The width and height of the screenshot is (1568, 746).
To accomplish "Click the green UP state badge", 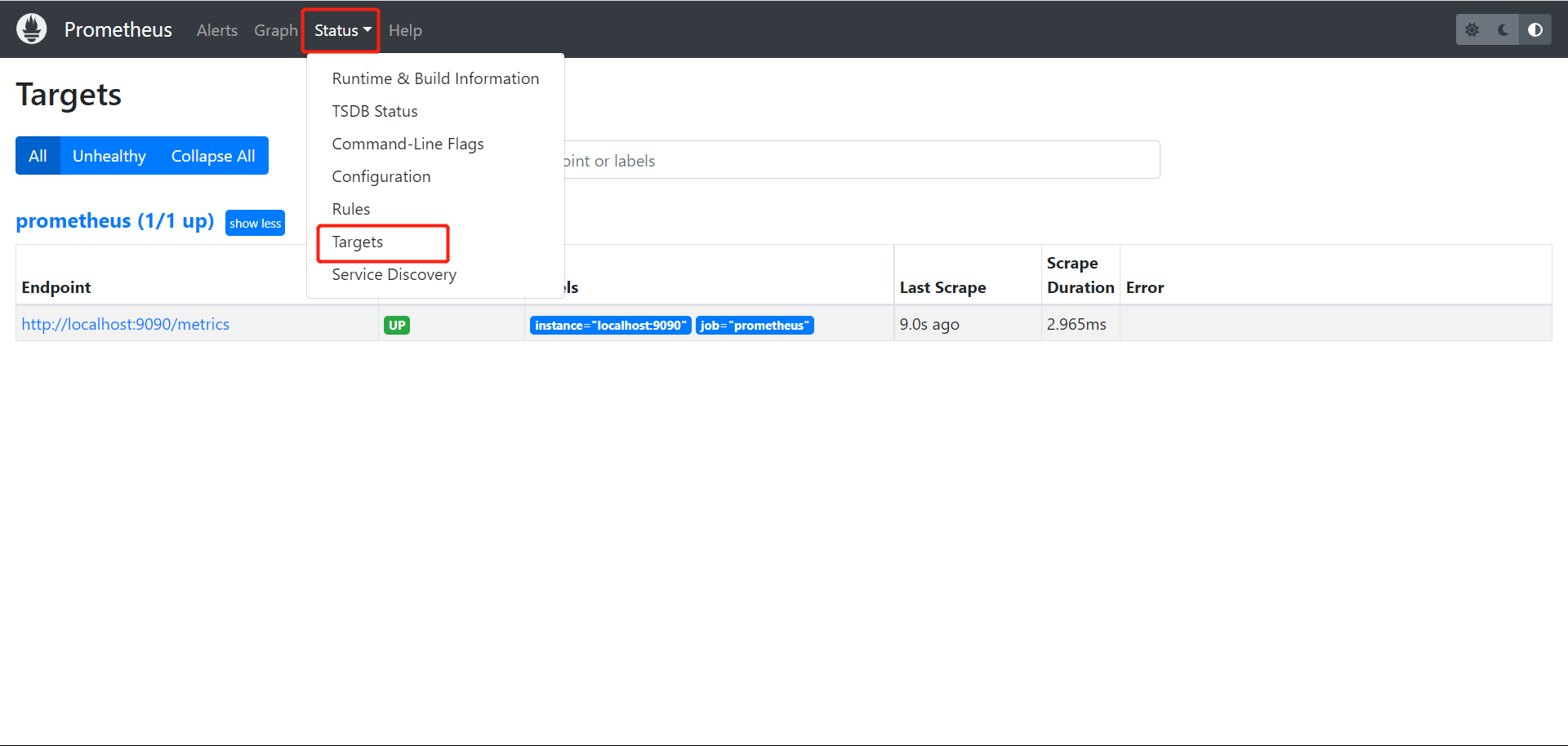I will (397, 325).
